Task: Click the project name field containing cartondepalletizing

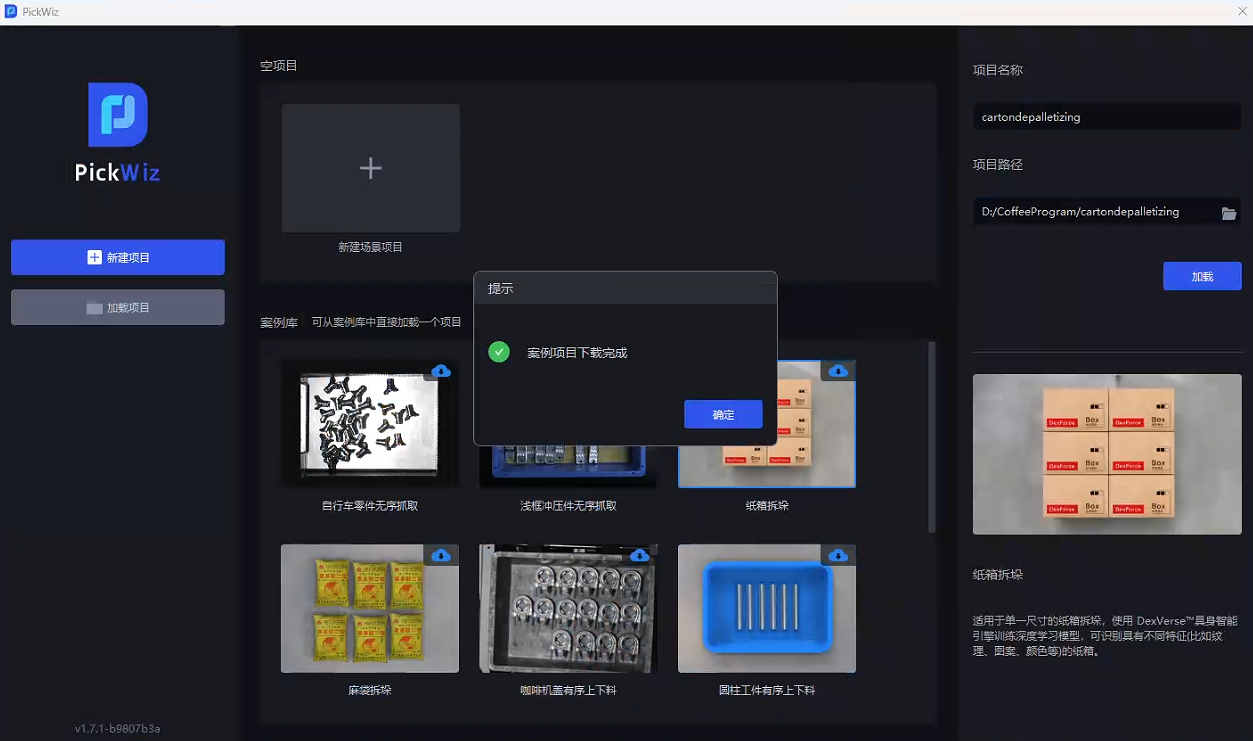Action: pos(1106,117)
